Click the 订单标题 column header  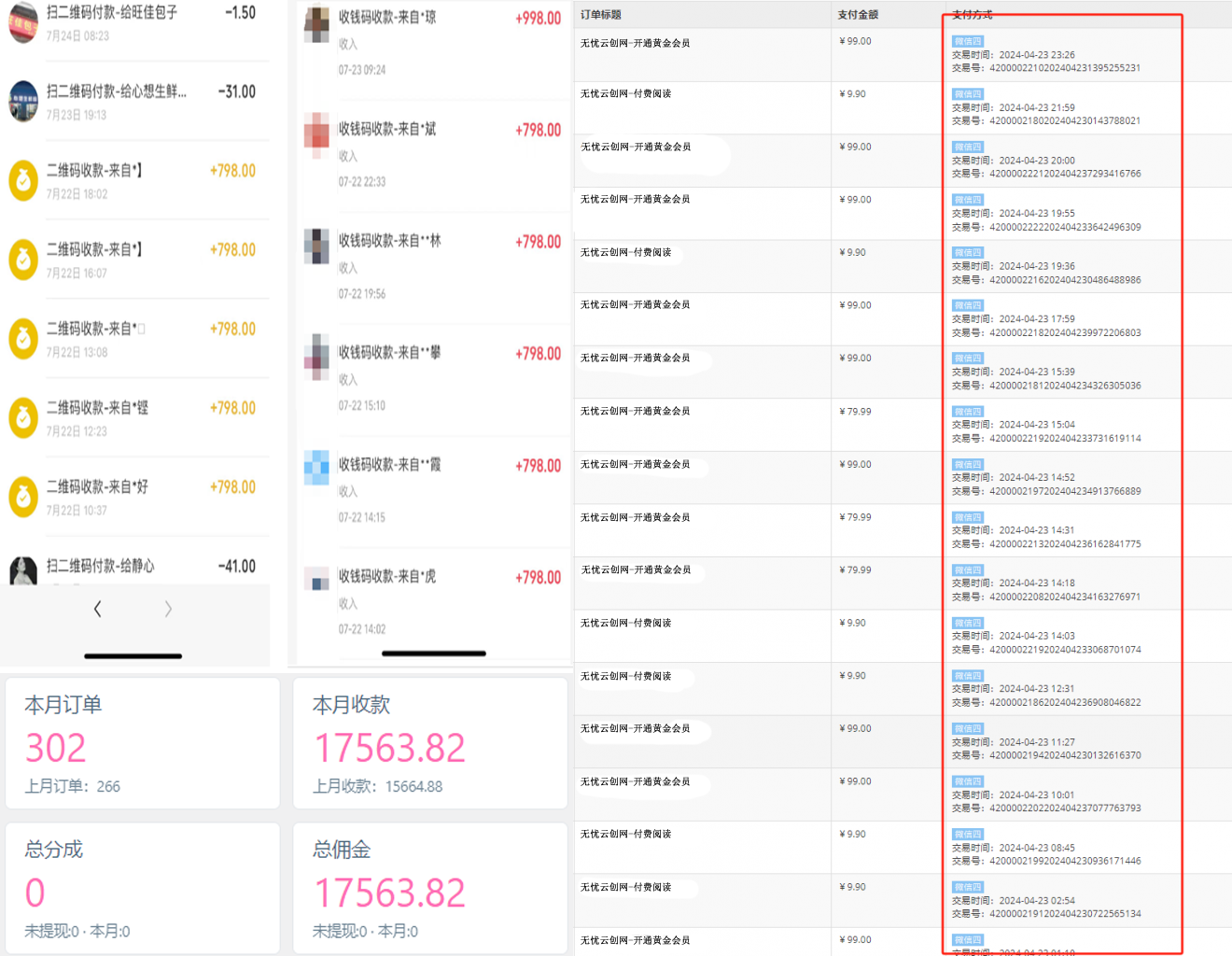click(x=598, y=14)
